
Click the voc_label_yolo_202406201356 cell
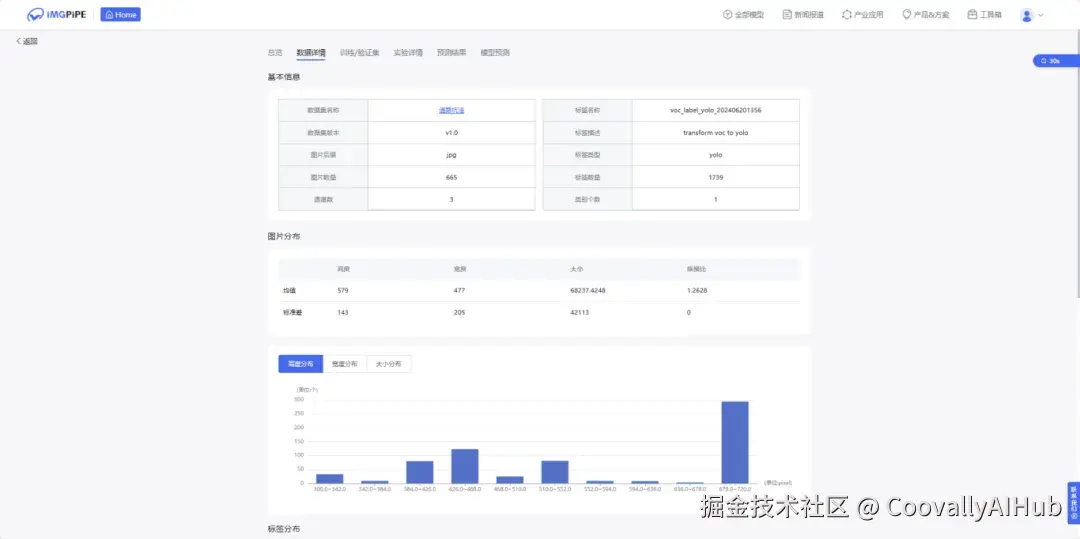click(x=716, y=110)
